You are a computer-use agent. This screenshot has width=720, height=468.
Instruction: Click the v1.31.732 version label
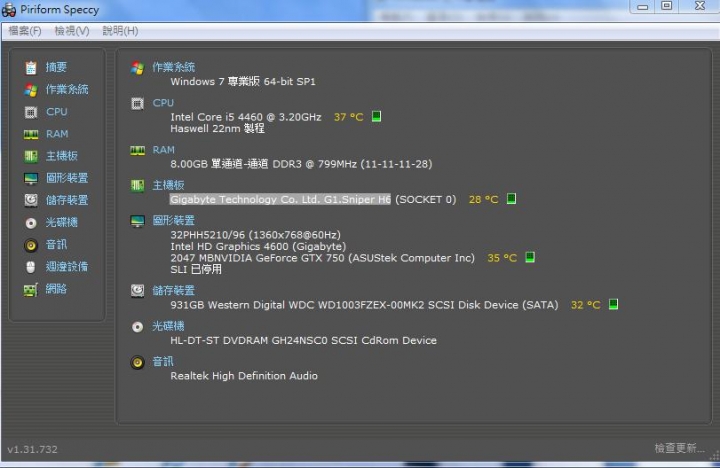pyautogui.click(x=33, y=449)
